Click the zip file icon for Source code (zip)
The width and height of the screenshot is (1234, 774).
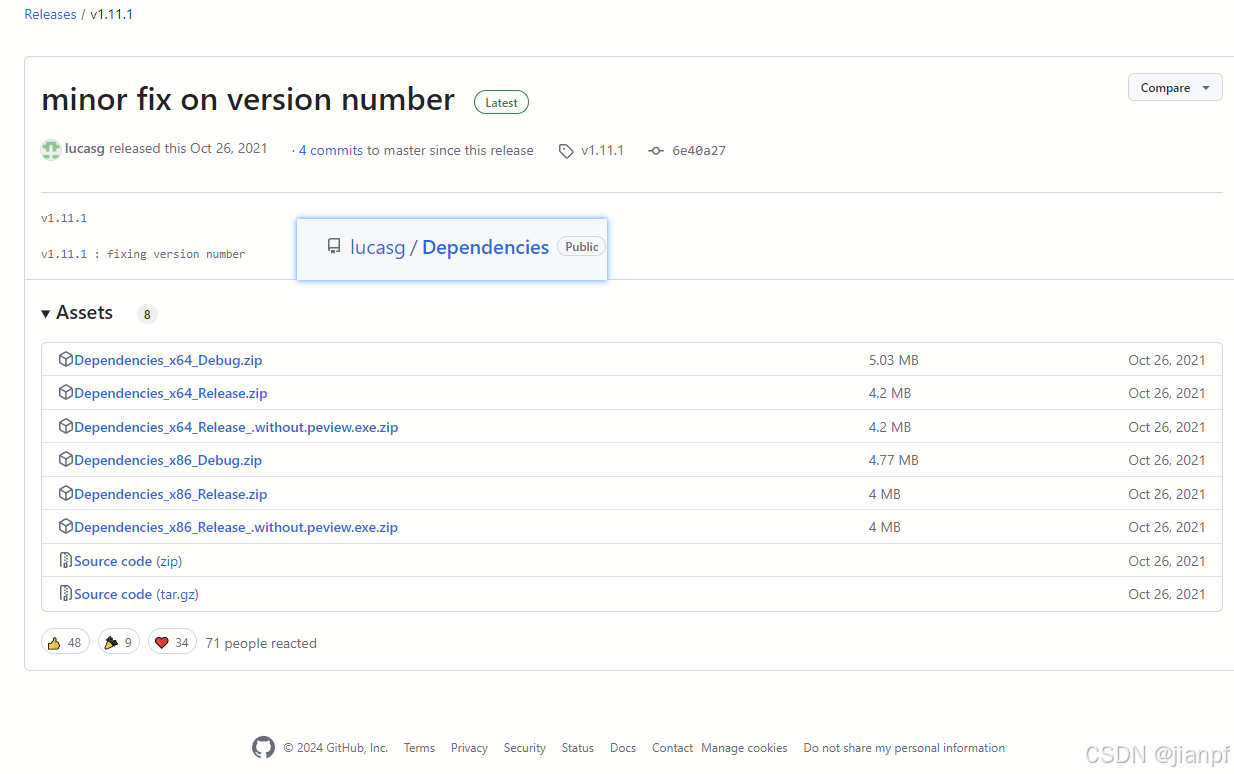point(66,561)
